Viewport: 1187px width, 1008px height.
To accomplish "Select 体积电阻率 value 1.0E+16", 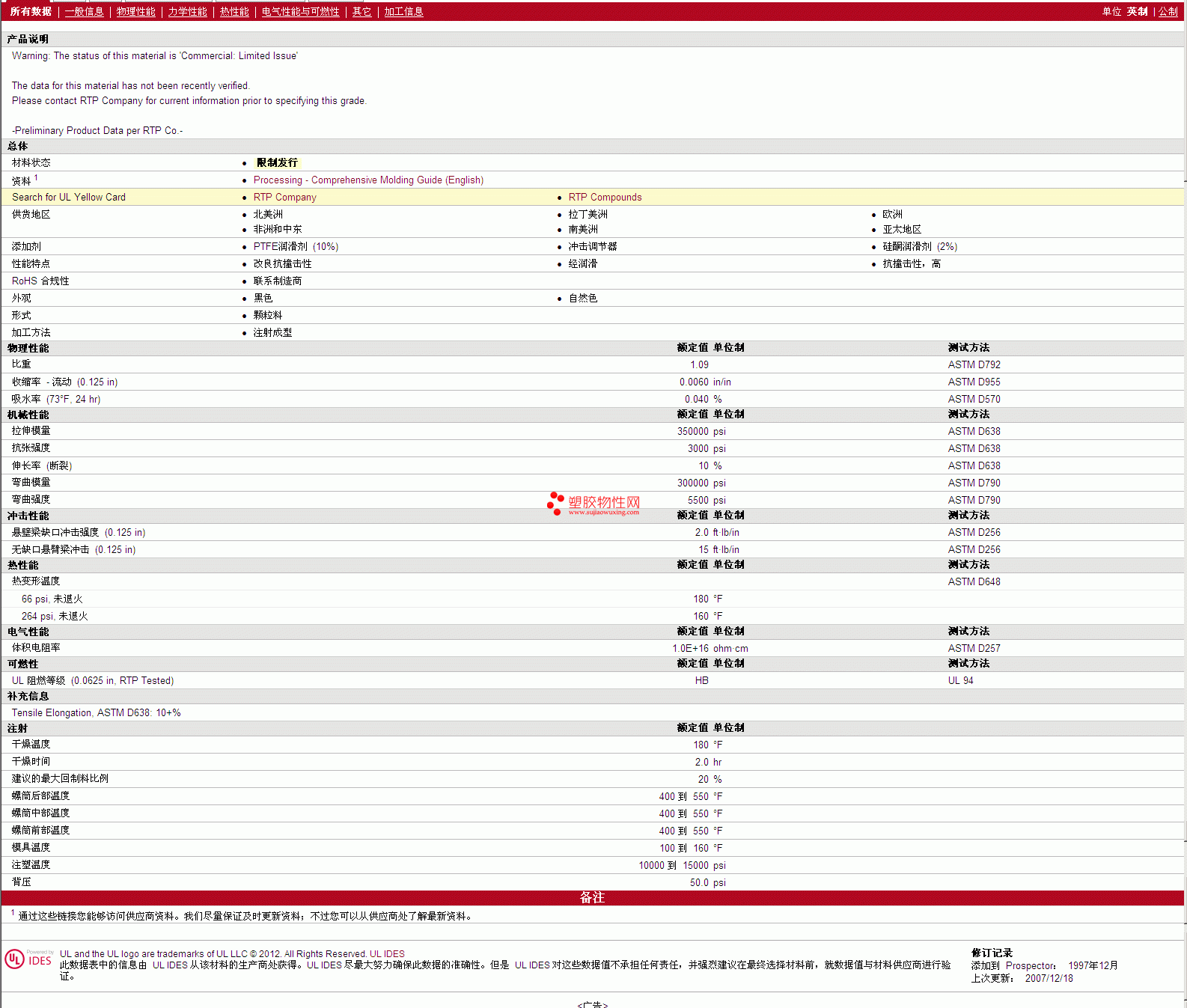I will (690, 649).
